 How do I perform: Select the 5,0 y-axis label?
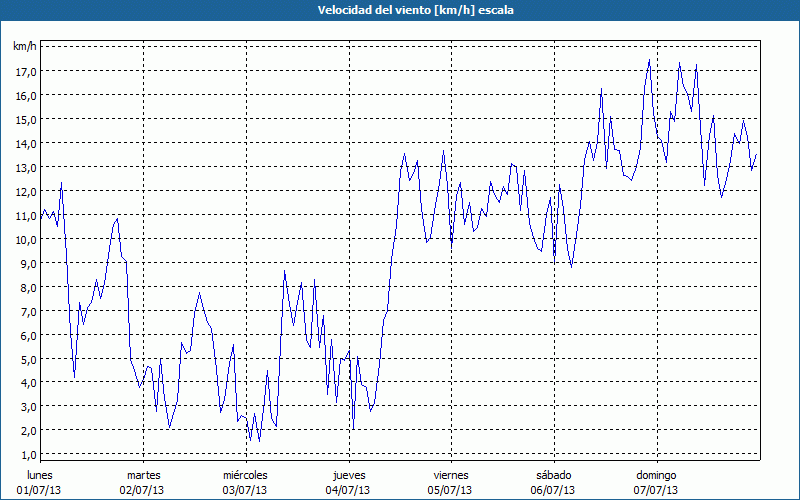pyautogui.click(x=27, y=359)
